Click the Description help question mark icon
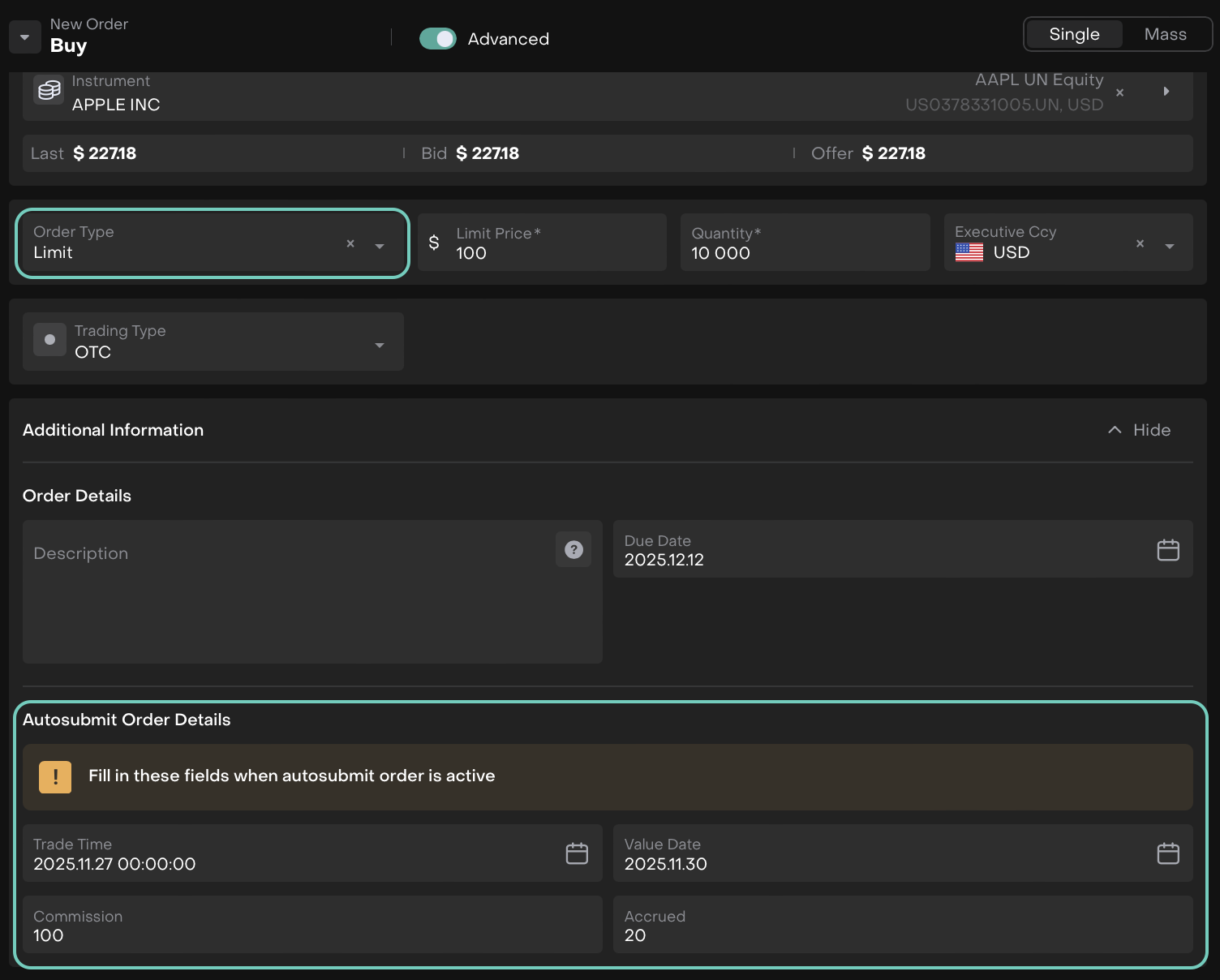Viewport: 1220px width, 980px height. 573,550
